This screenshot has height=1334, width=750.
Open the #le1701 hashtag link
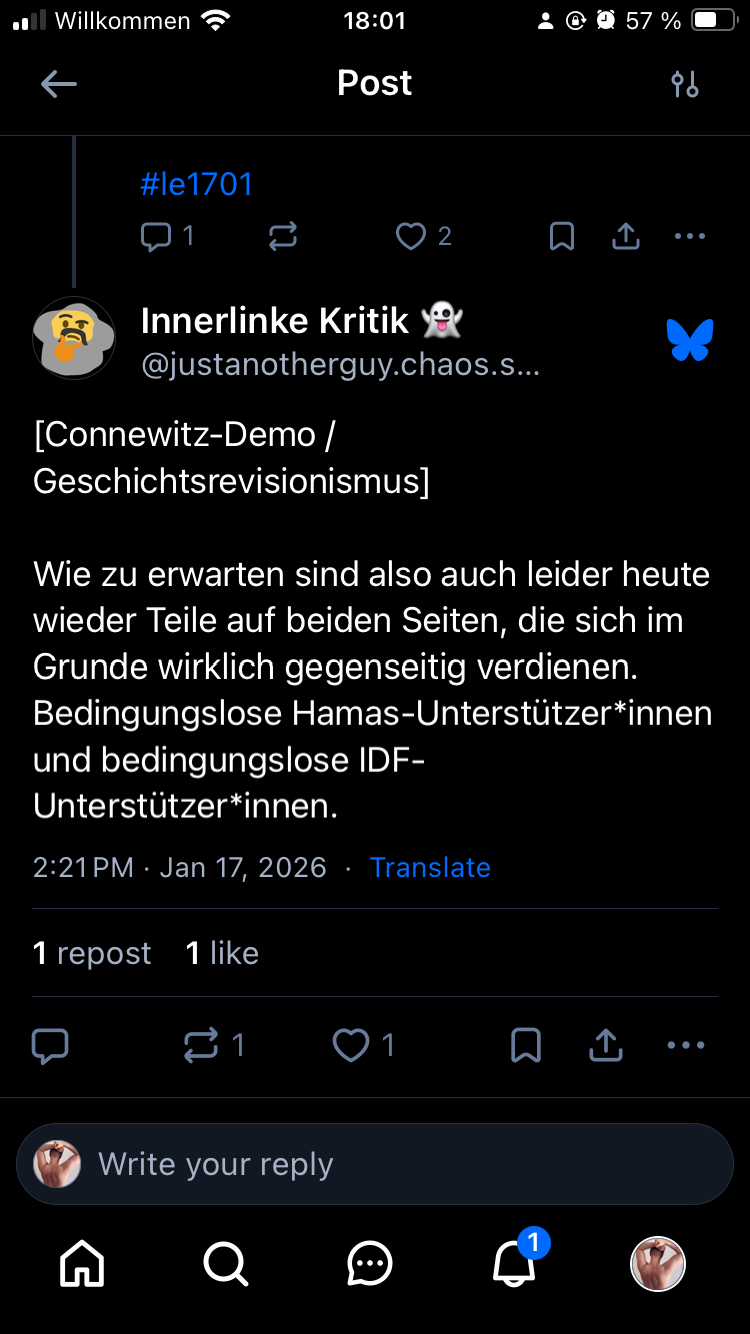tap(196, 184)
